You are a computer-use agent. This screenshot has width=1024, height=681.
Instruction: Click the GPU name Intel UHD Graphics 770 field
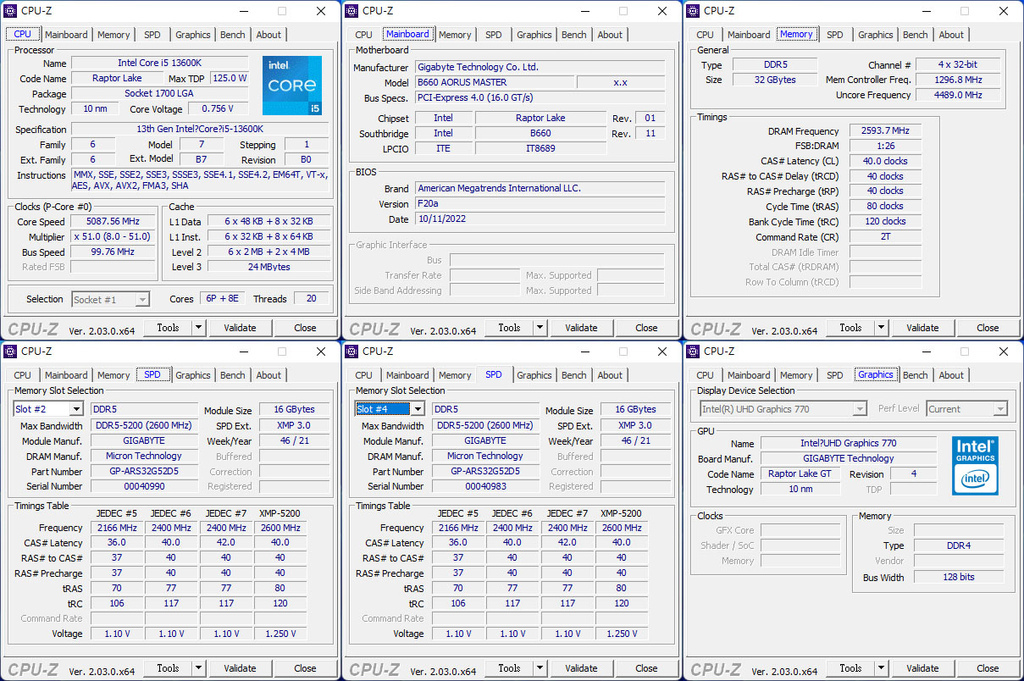point(848,443)
